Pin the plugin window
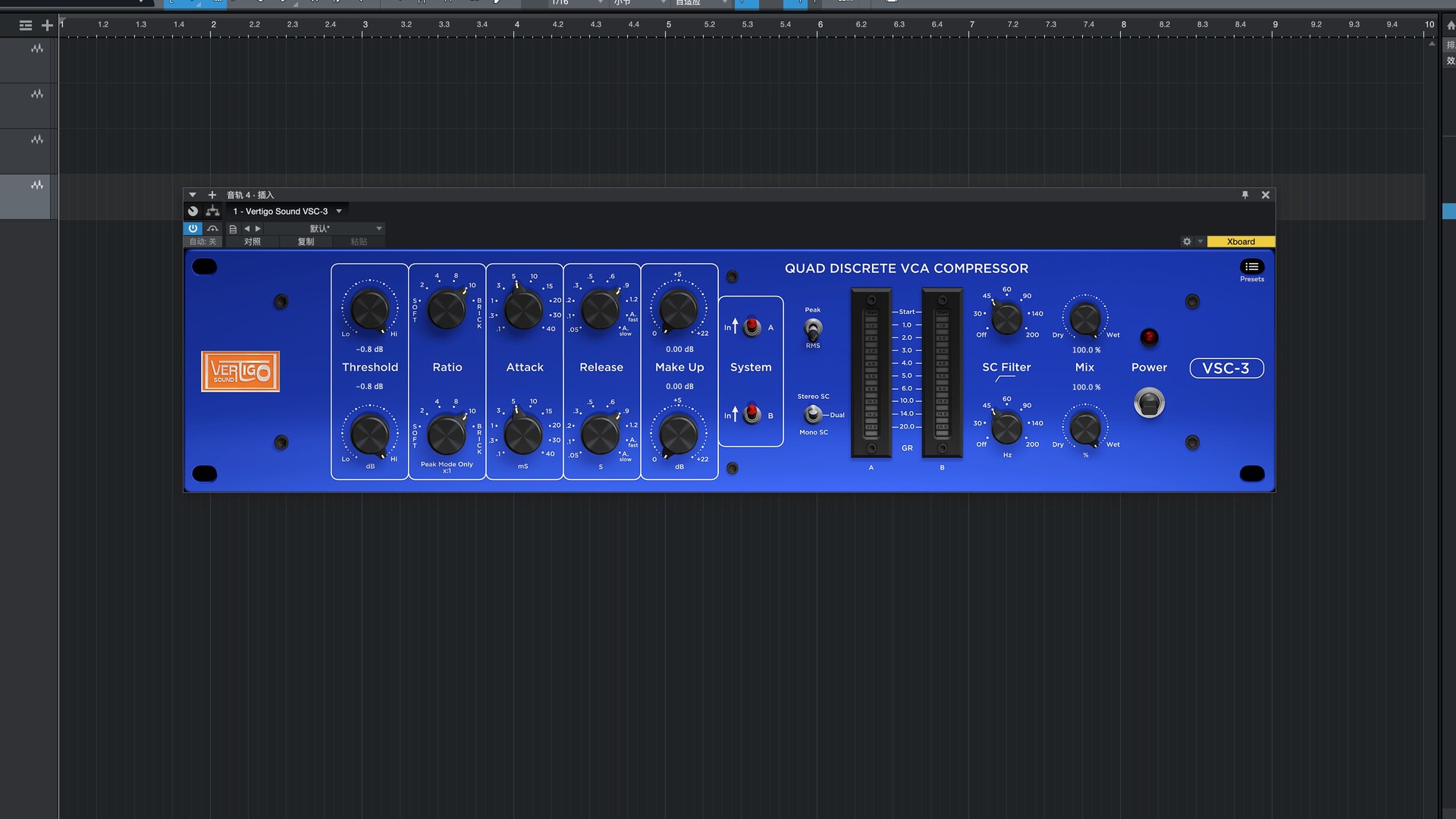The height and width of the screenshot is (819, 1456). 1244,195
